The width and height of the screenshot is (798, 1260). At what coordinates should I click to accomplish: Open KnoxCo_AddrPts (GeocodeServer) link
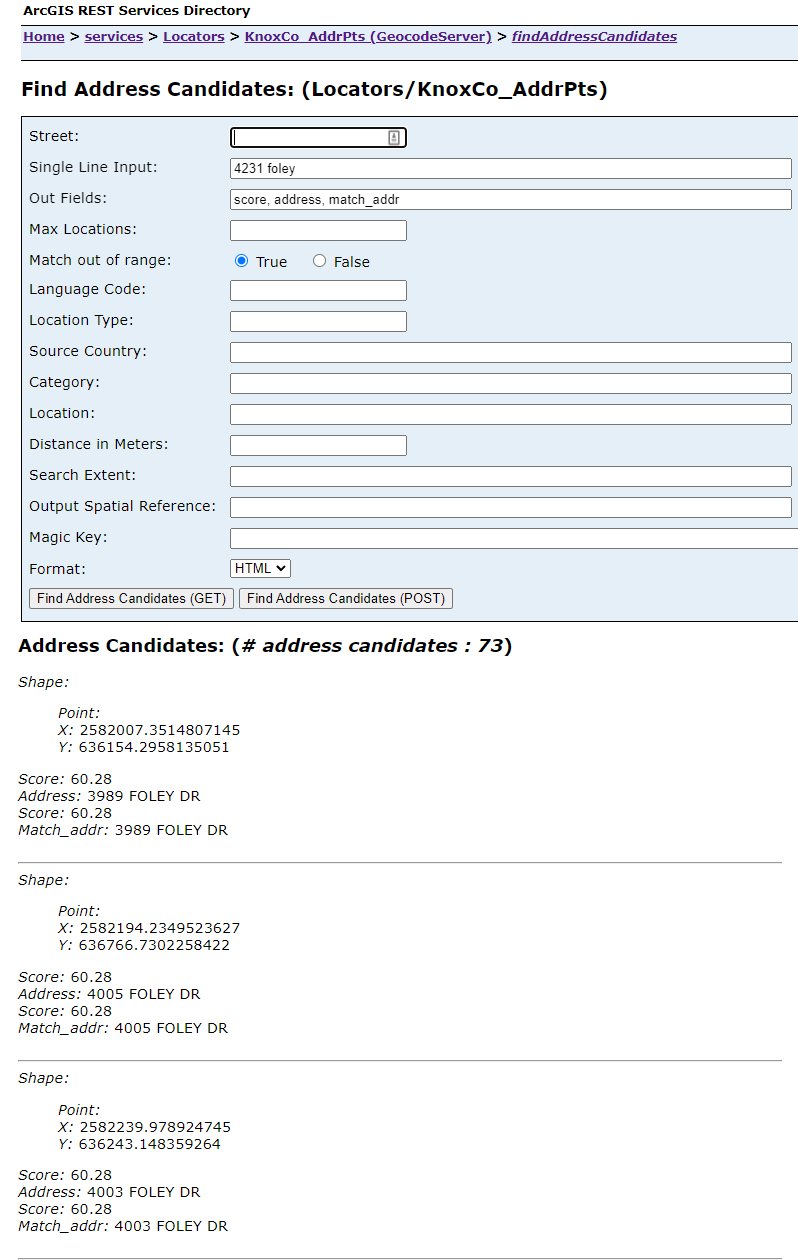pos(368,37)
